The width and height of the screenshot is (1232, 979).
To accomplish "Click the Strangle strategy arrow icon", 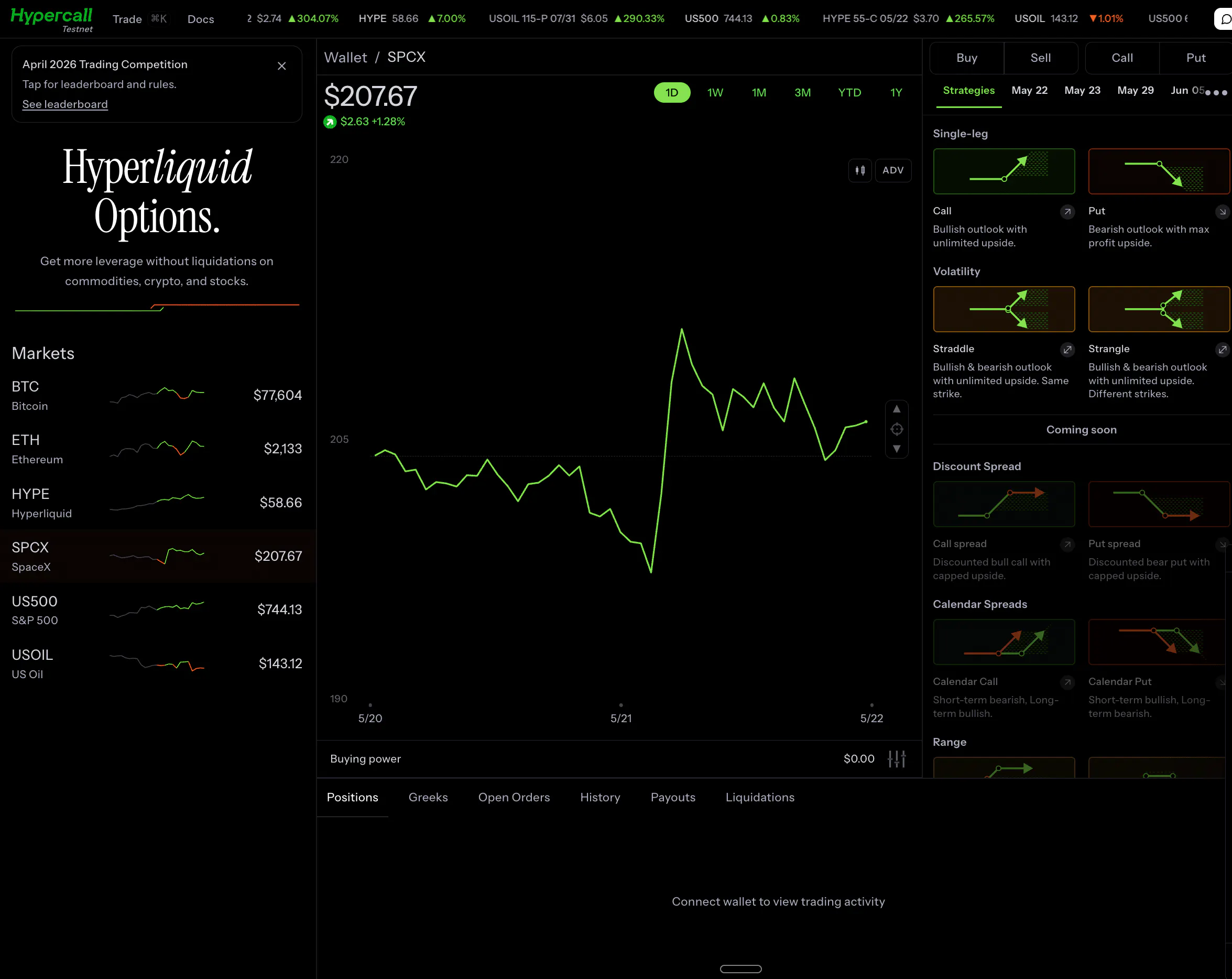I will click(x=1222, y=349).
